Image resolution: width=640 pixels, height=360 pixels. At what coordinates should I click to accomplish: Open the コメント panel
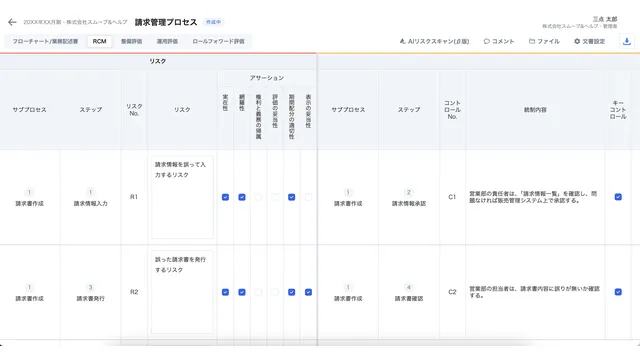499,41
